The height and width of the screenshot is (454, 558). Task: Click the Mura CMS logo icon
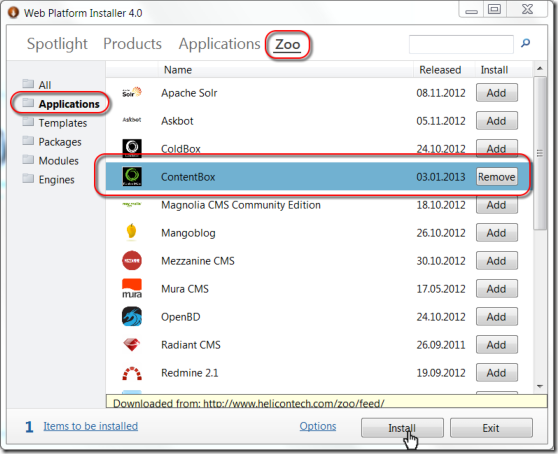(x=132, y=289)
